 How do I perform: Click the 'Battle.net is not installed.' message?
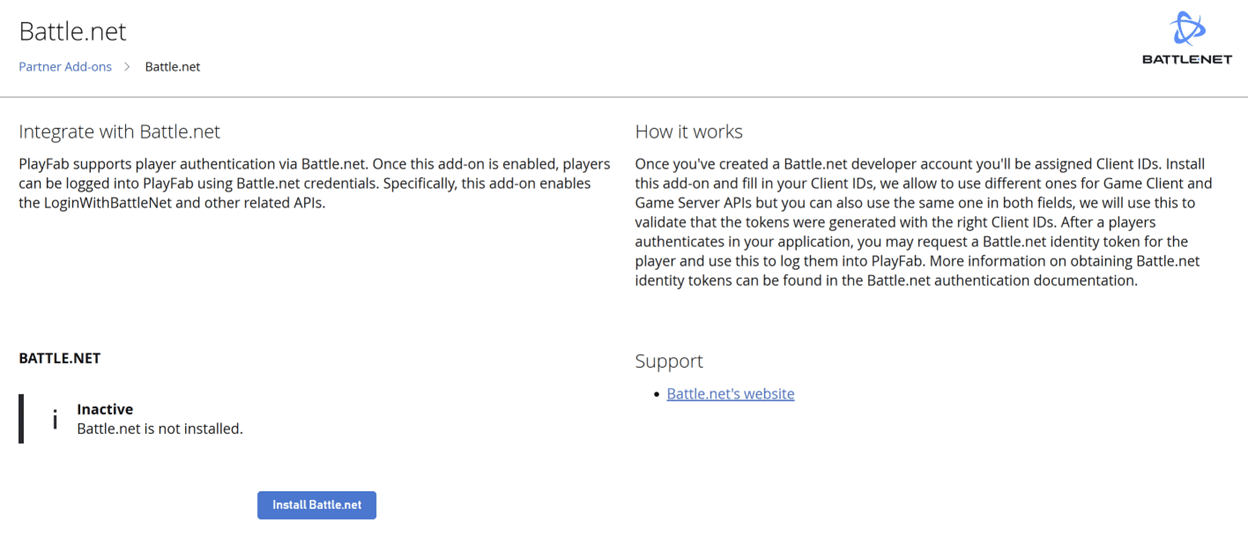tap(160, 429)
